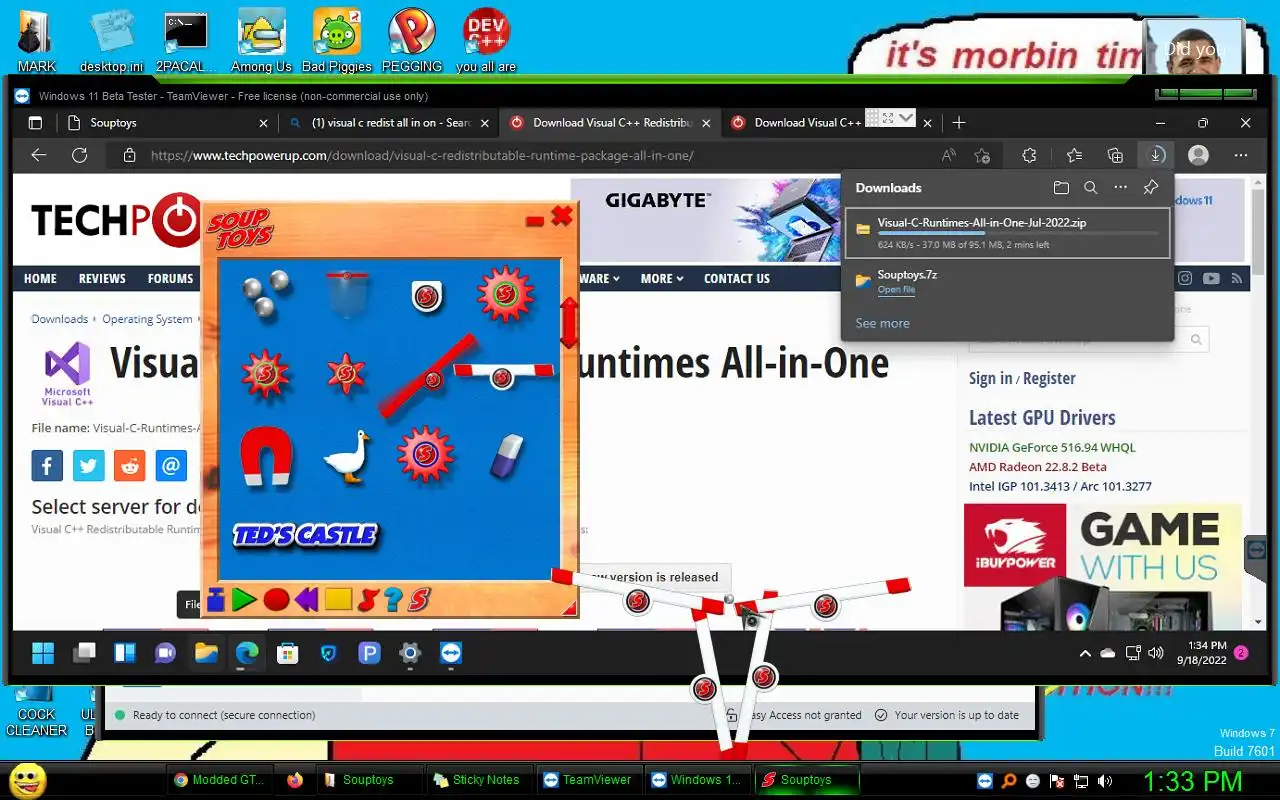Open AMD Radeon 22.8.2 Beta driver link
The height and width of the screenshot is (800, 1280).
(1038, 467)
